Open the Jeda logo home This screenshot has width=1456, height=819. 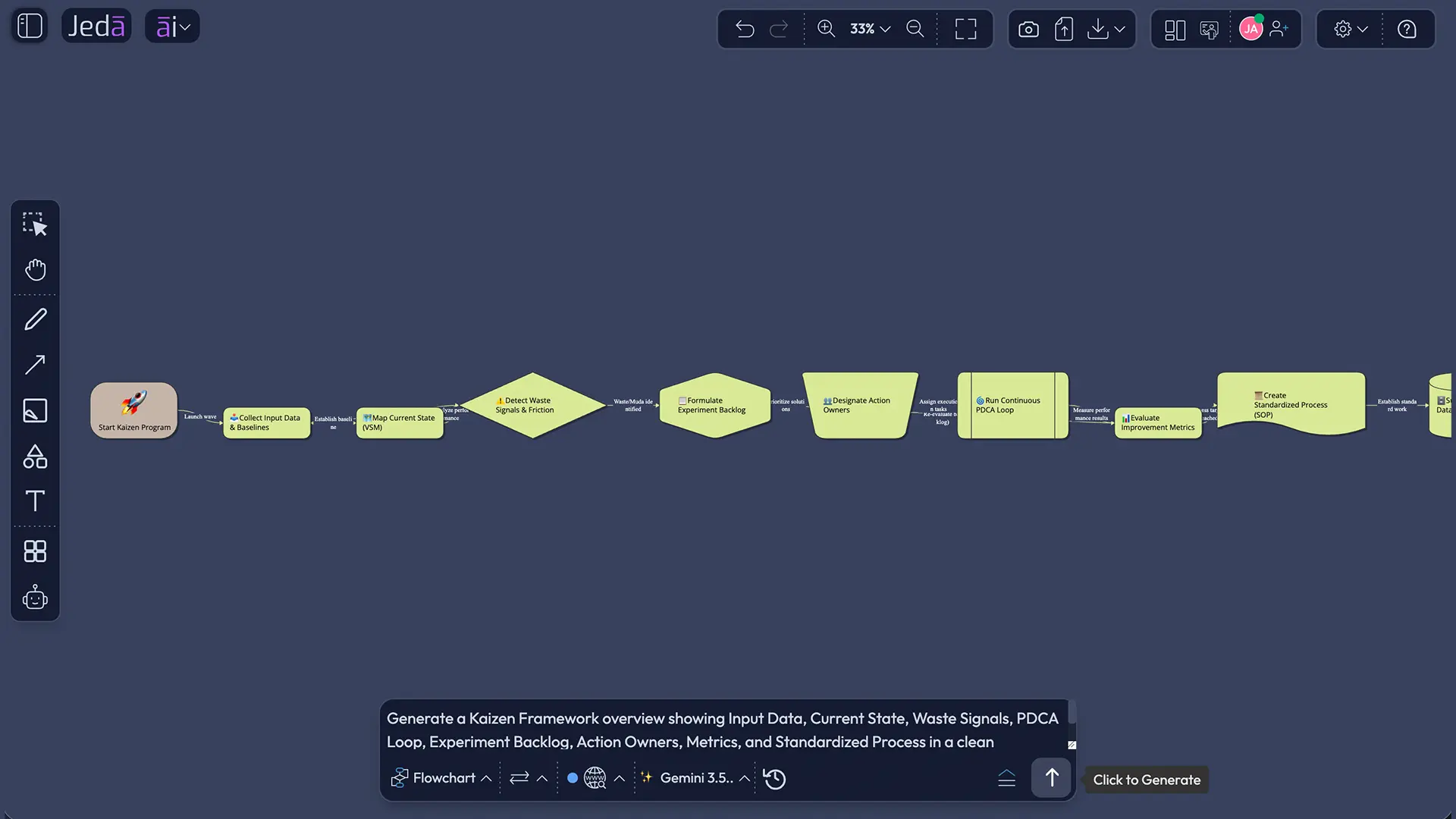tap(96, 27)
